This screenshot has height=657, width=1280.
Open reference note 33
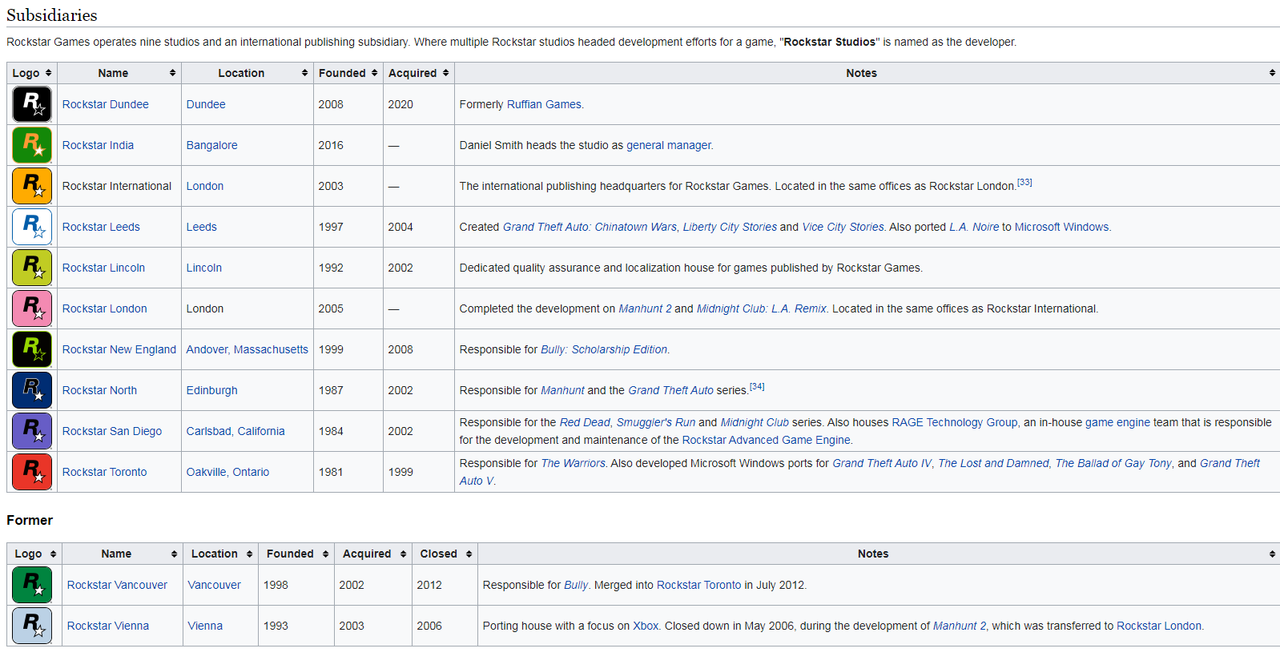[1024, 182]
